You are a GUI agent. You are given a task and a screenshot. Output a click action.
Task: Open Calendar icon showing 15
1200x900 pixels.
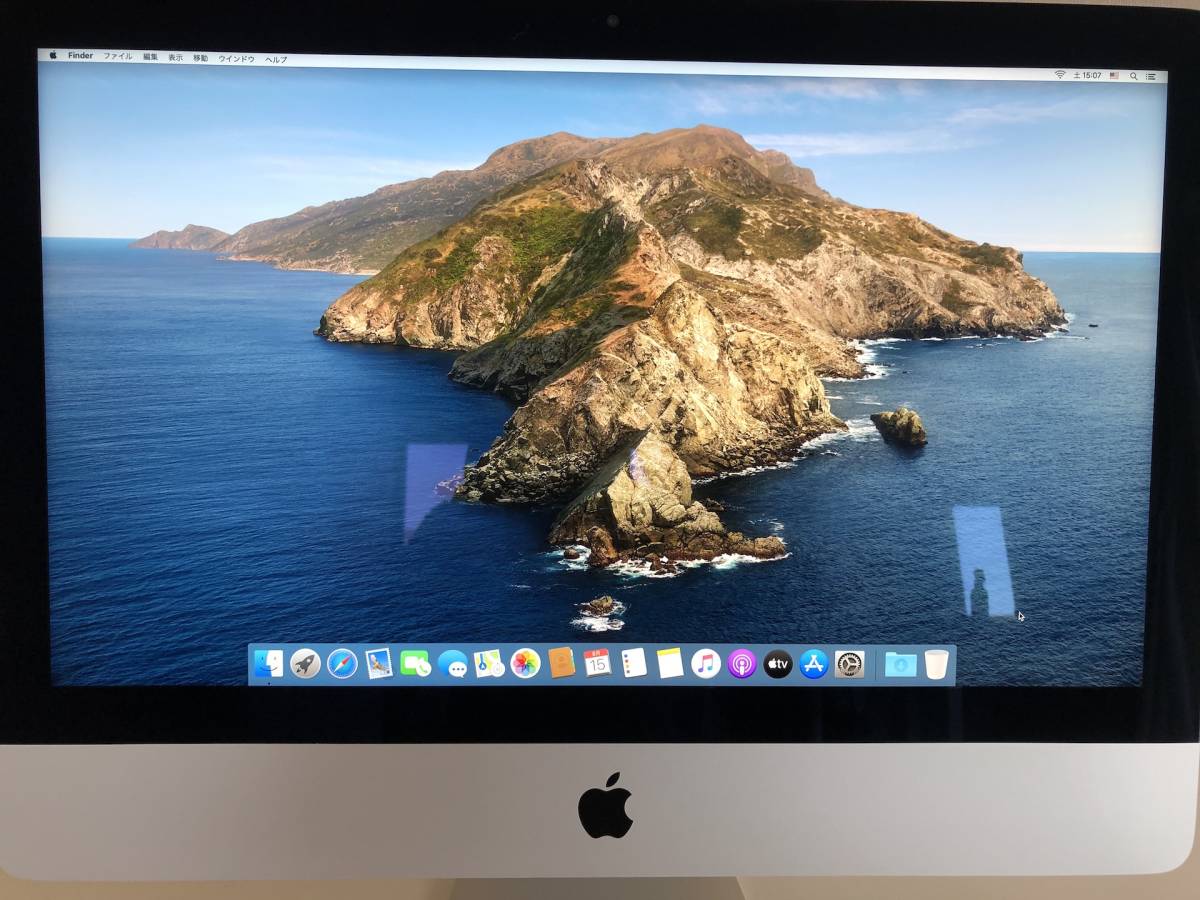[598, 663]
